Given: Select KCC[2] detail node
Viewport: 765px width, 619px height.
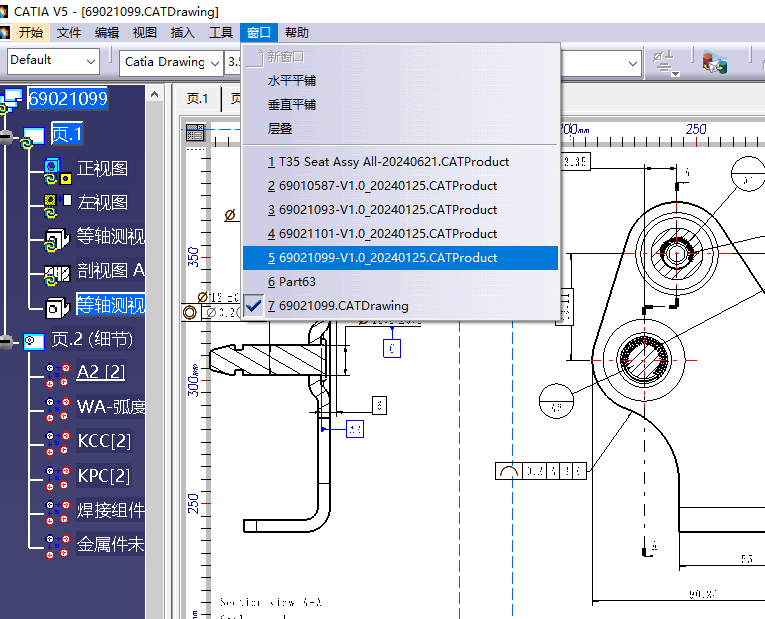Looking at the screenshot, I should (x=104, y=440).
